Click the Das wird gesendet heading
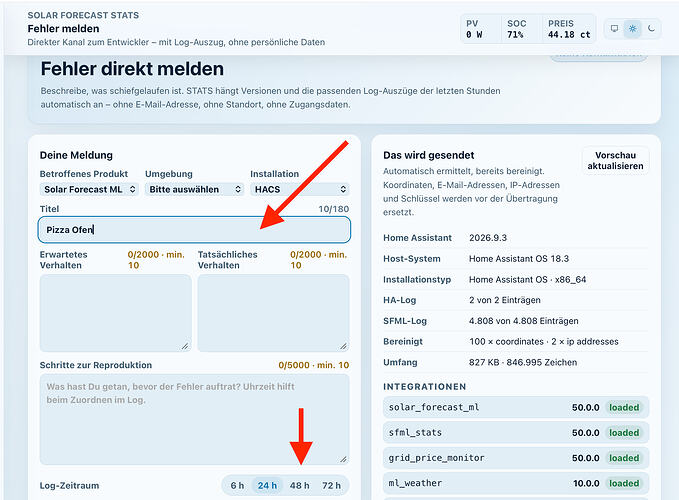The width and height of the screenshot is (679, 500). coord(429,155)
